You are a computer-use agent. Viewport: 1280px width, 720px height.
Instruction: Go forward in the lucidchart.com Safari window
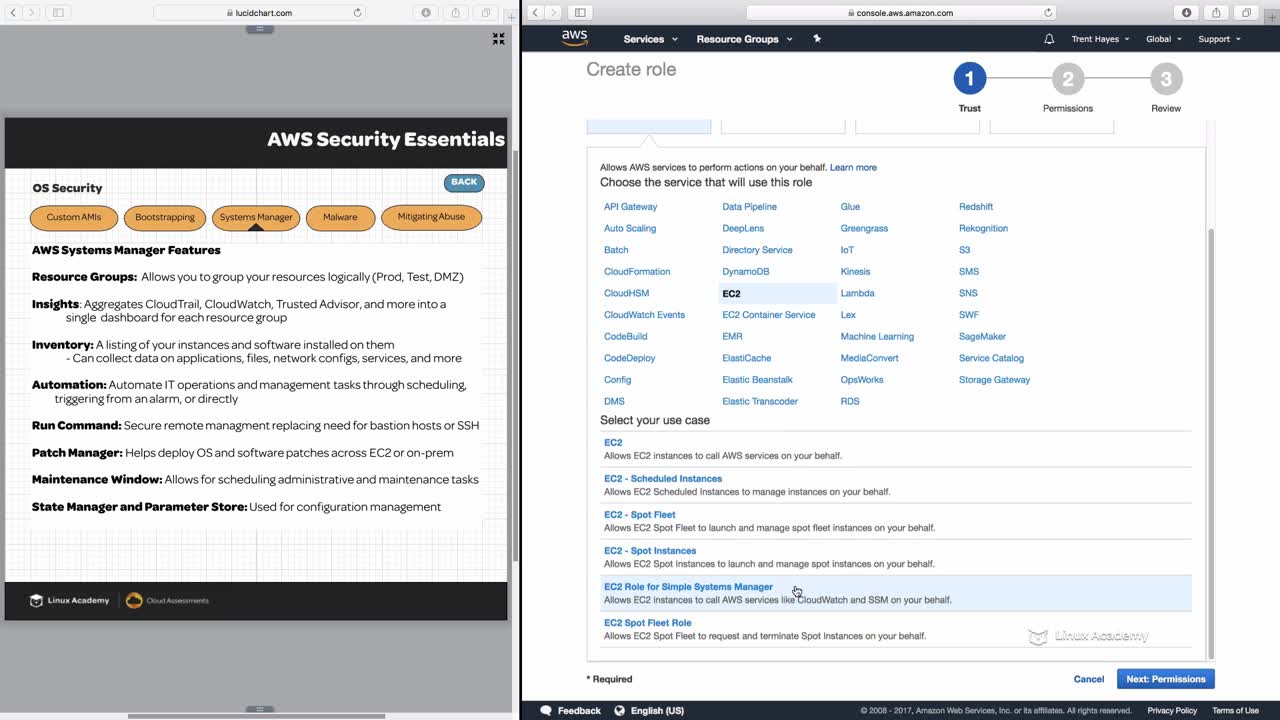point(32,13)
